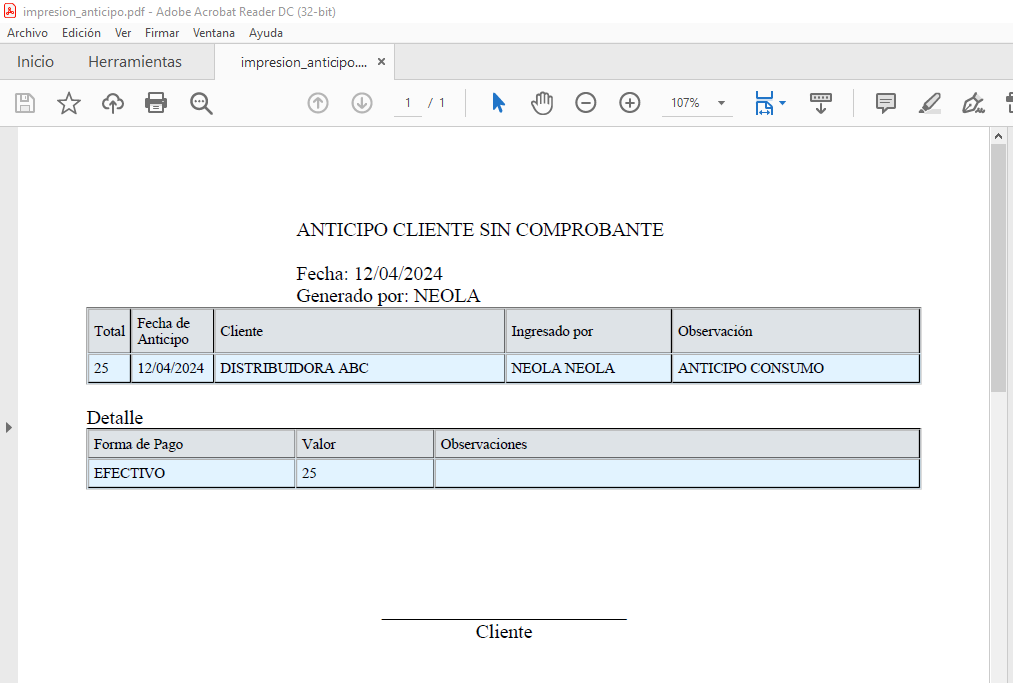
Task: Switch to the hand pan tool
Action: tap(542, 103)
